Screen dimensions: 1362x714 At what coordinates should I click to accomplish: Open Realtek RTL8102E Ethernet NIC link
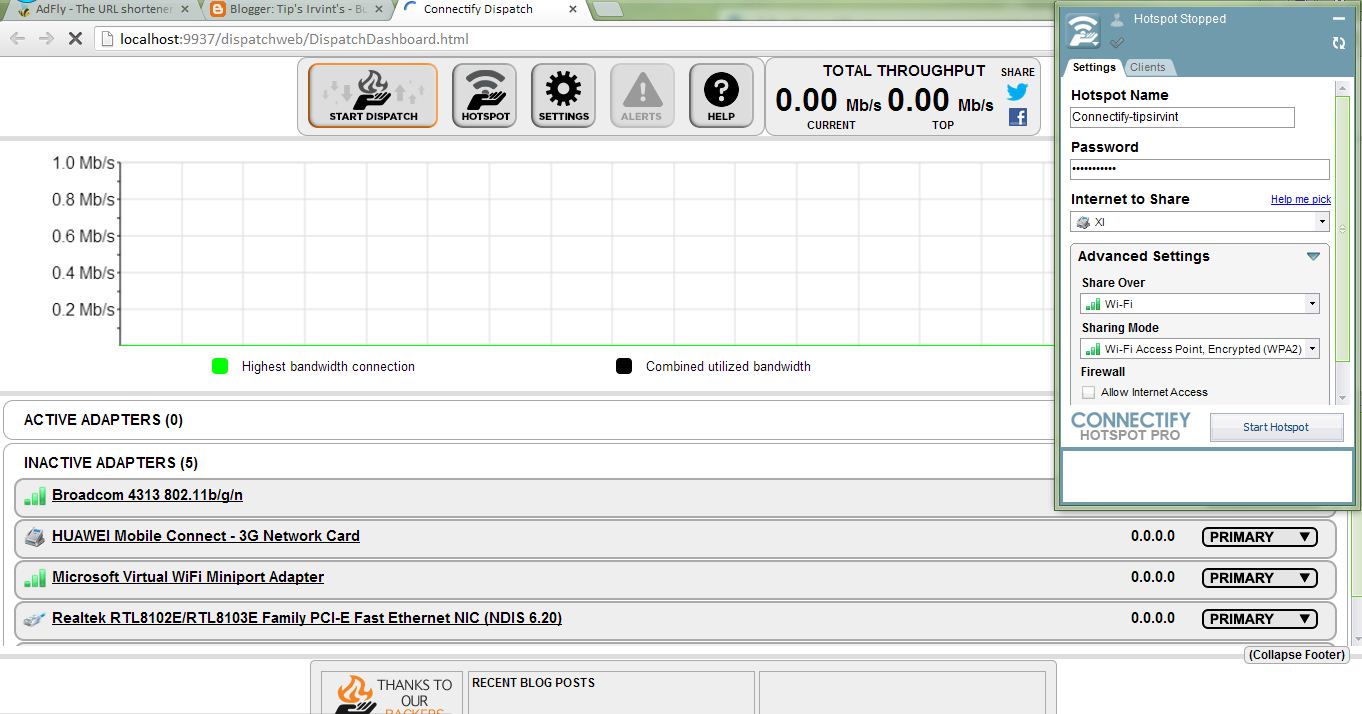pyautogui.click(x=307, y=618)
